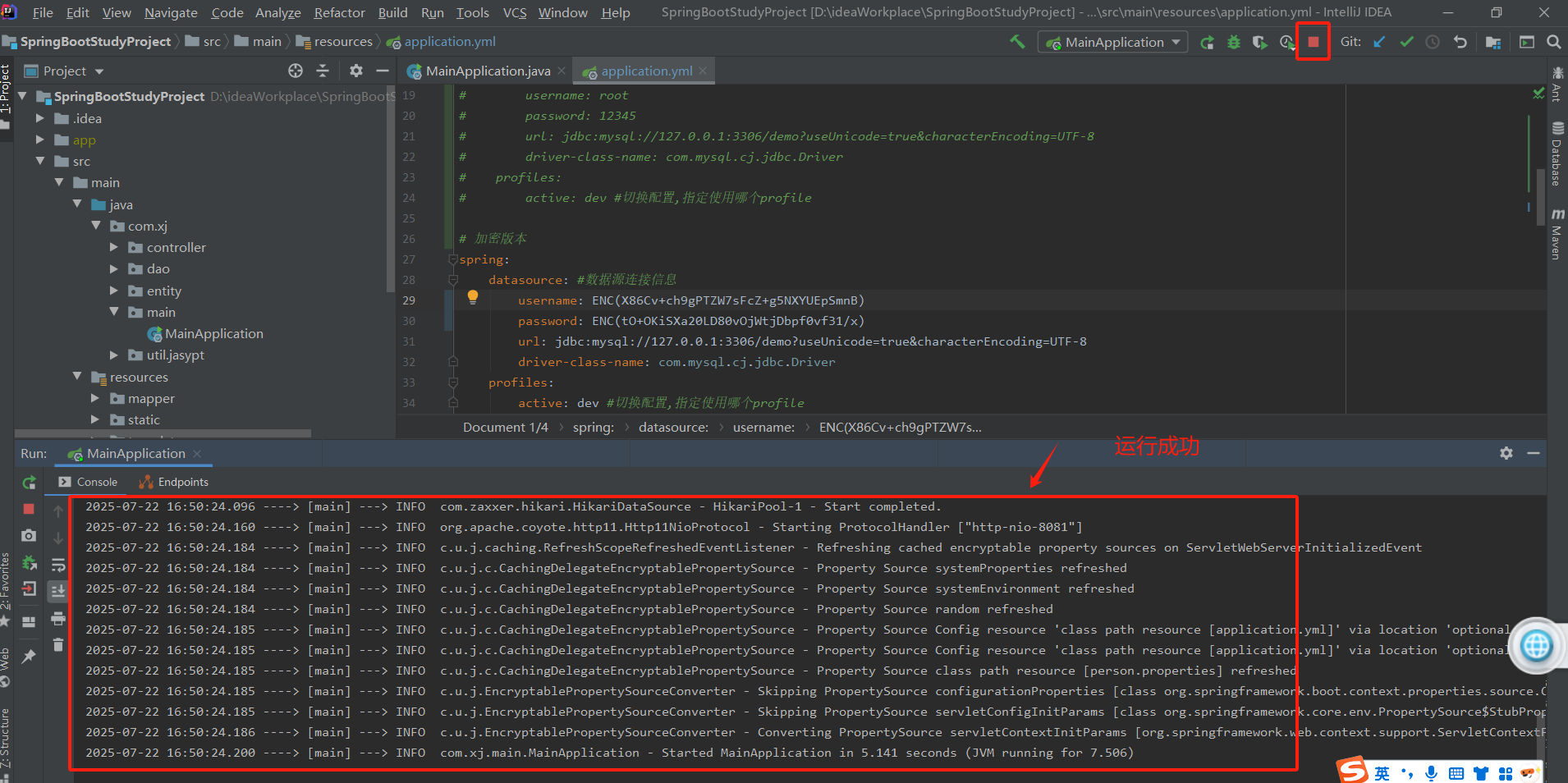Toggle soft-wrap in console

[x=58, y=565]
